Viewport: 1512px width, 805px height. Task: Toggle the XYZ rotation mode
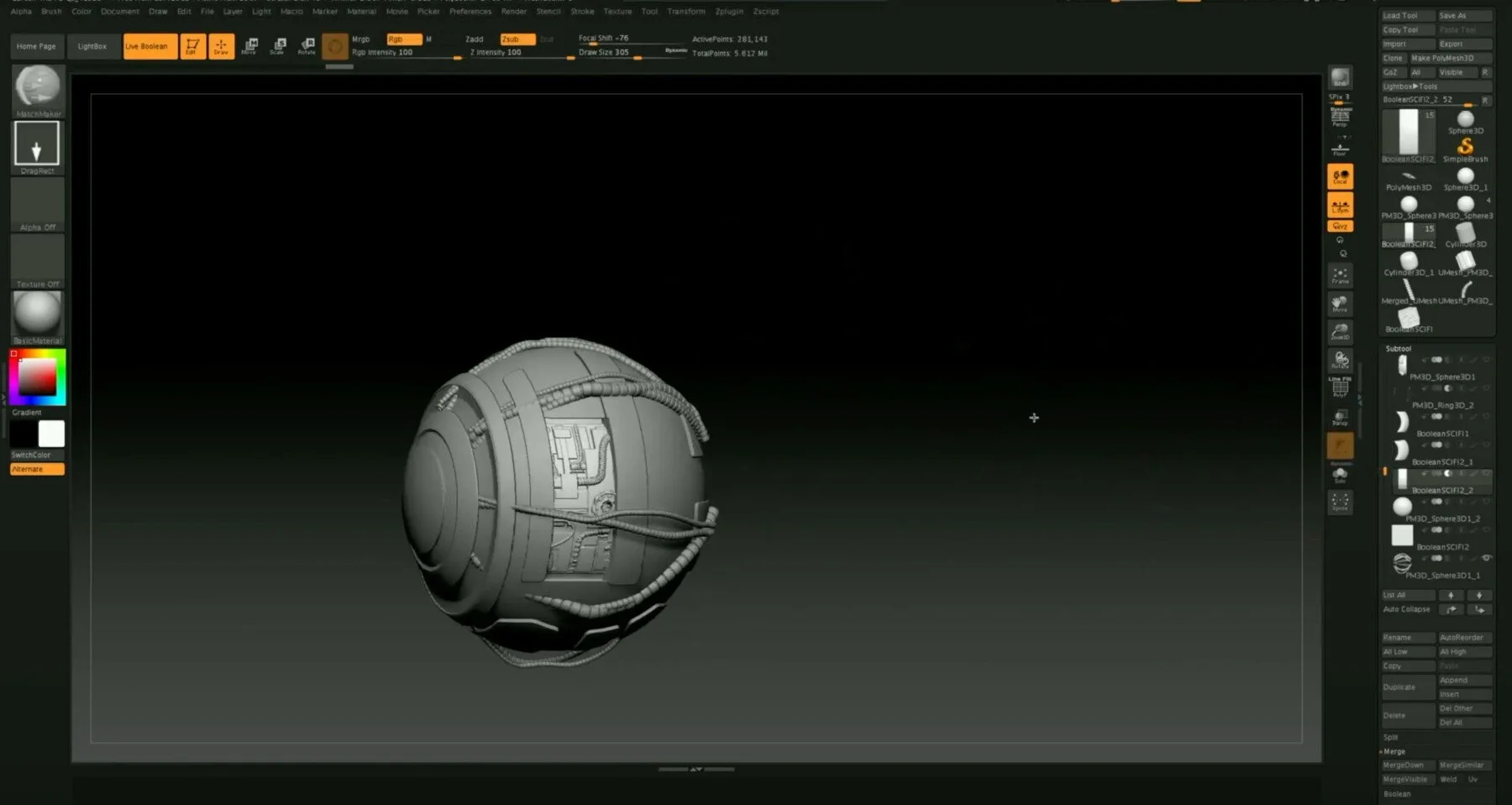pyautogui.click(x=1340, y=226)
